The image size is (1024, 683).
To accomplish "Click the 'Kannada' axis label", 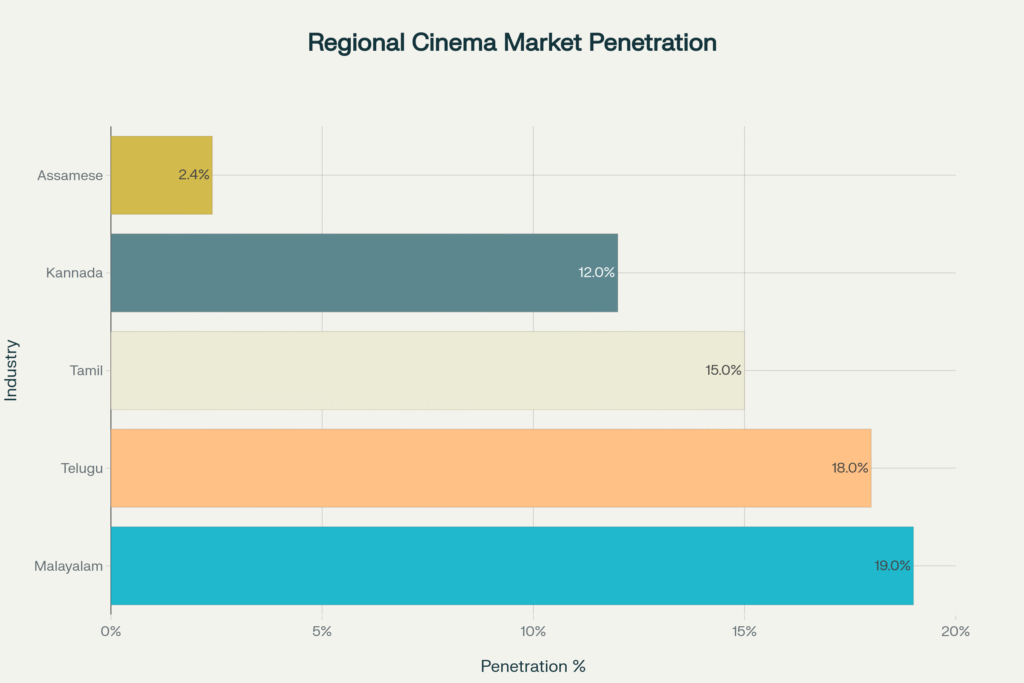I will [x=74, y=273].
